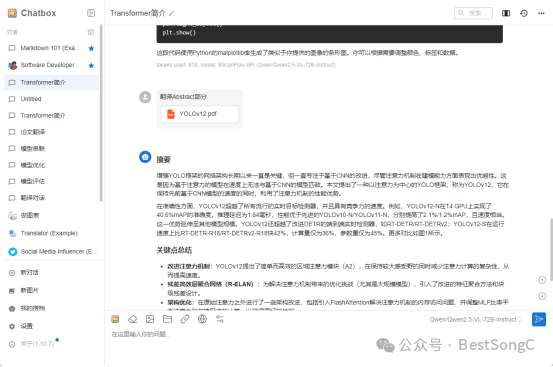Image resolution: width=553 pixels, height=367 pixels.
Task: Open the 模型串联 conversation
Action: [52, 149]
